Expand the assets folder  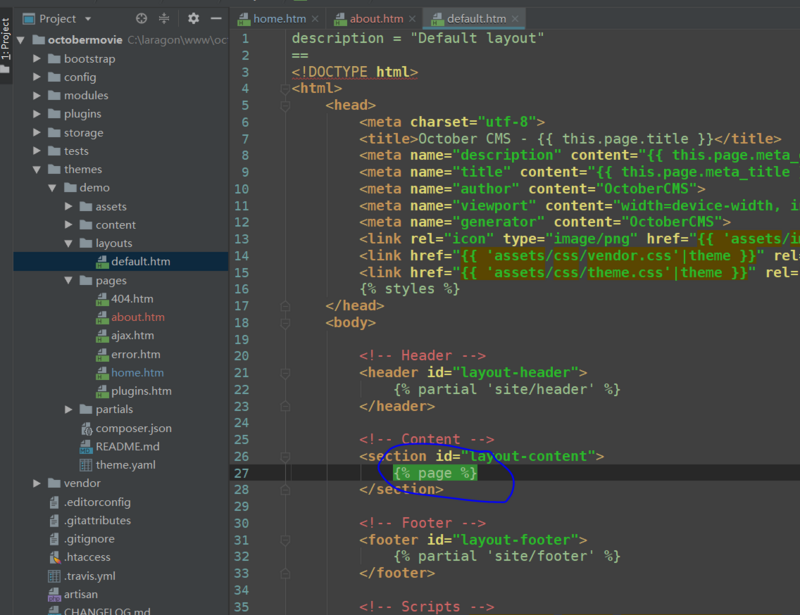pyautogui.click(x=68, y=207)
